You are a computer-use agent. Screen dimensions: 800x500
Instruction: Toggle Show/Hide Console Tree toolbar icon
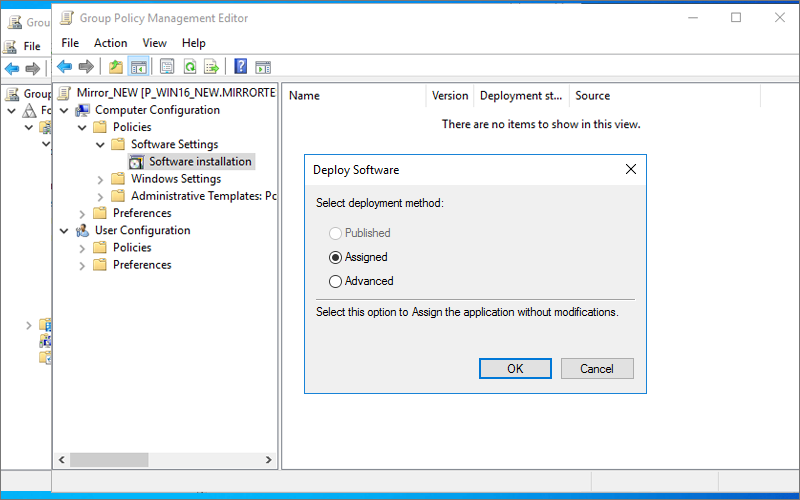coord(138,66)
